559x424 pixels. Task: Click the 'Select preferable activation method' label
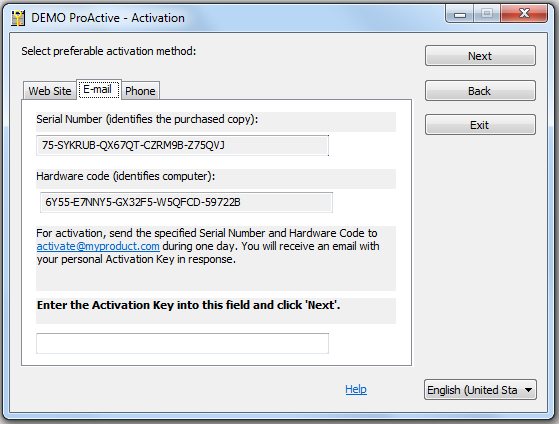click(x=109, y=51)
